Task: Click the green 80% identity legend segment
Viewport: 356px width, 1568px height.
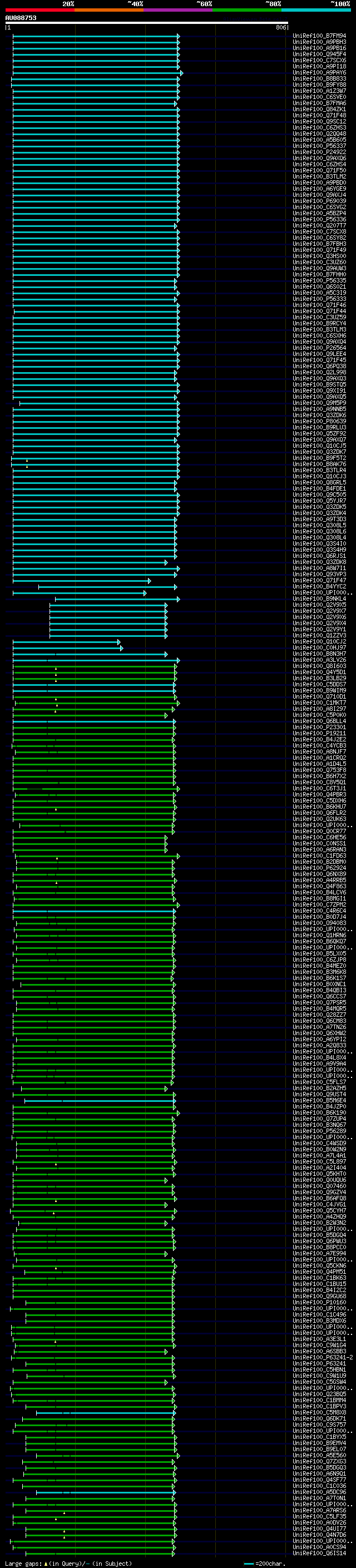Action: coord(247,10)
